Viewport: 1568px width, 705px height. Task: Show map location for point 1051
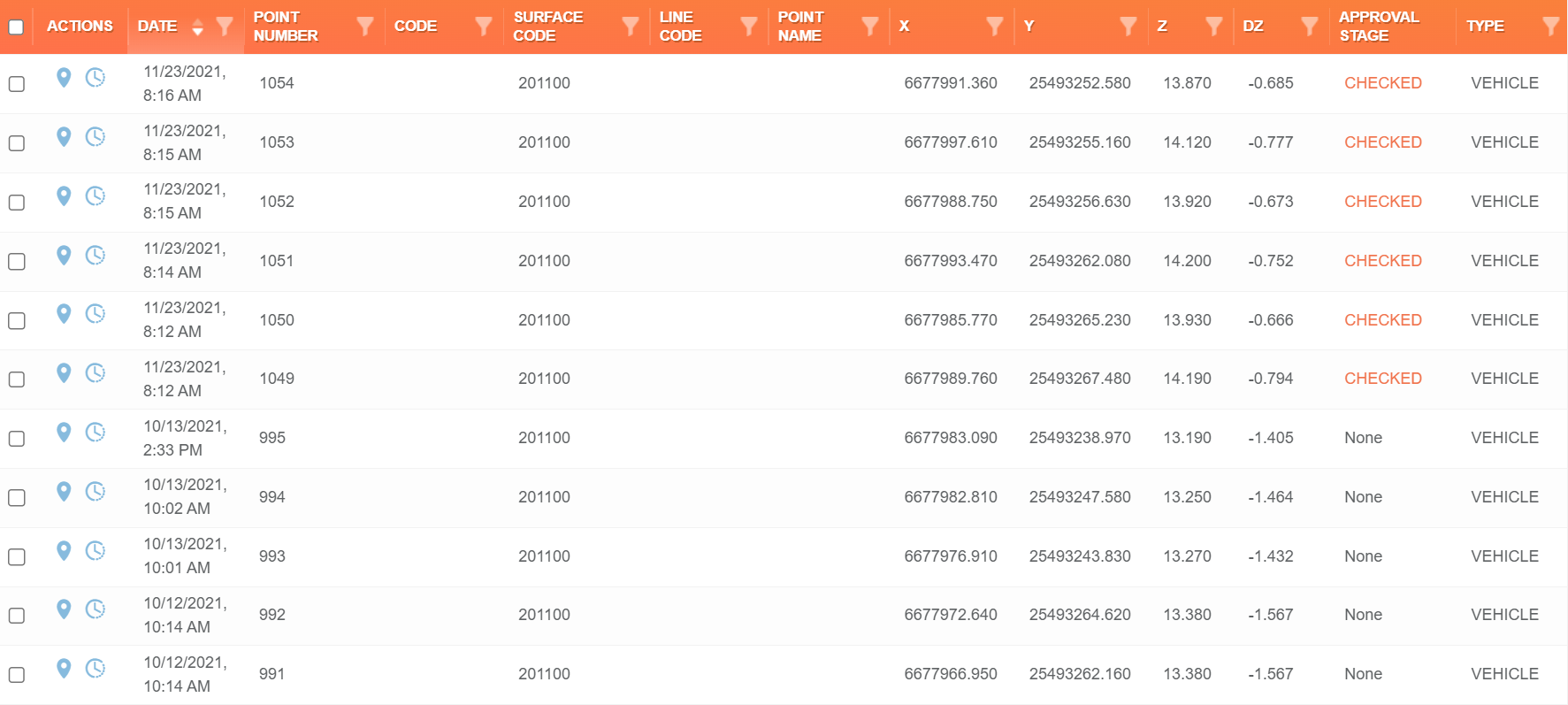click(x=64, y=256)
